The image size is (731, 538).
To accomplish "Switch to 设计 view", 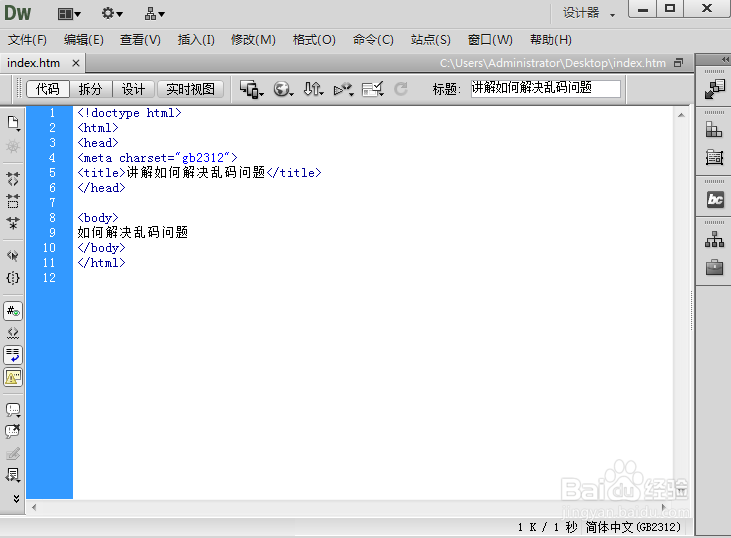I will (133, 89).
